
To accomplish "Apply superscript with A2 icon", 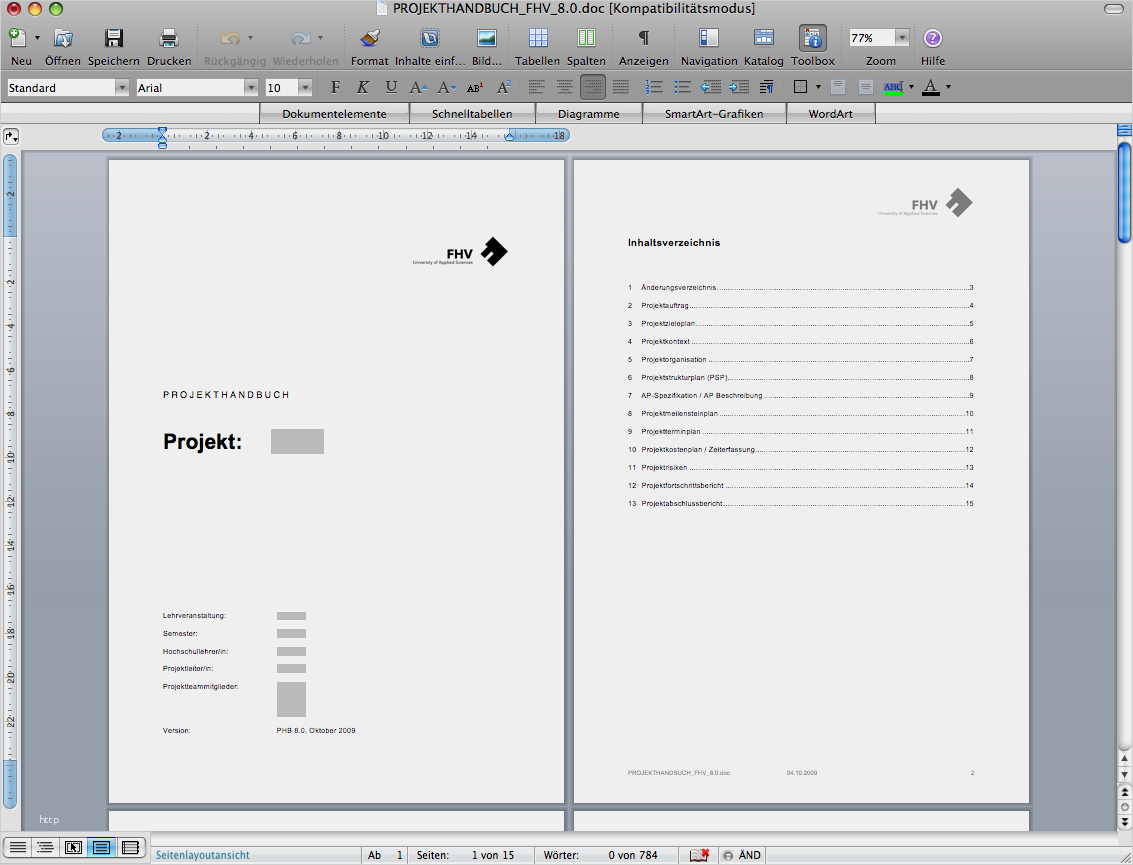I will 504,87.
